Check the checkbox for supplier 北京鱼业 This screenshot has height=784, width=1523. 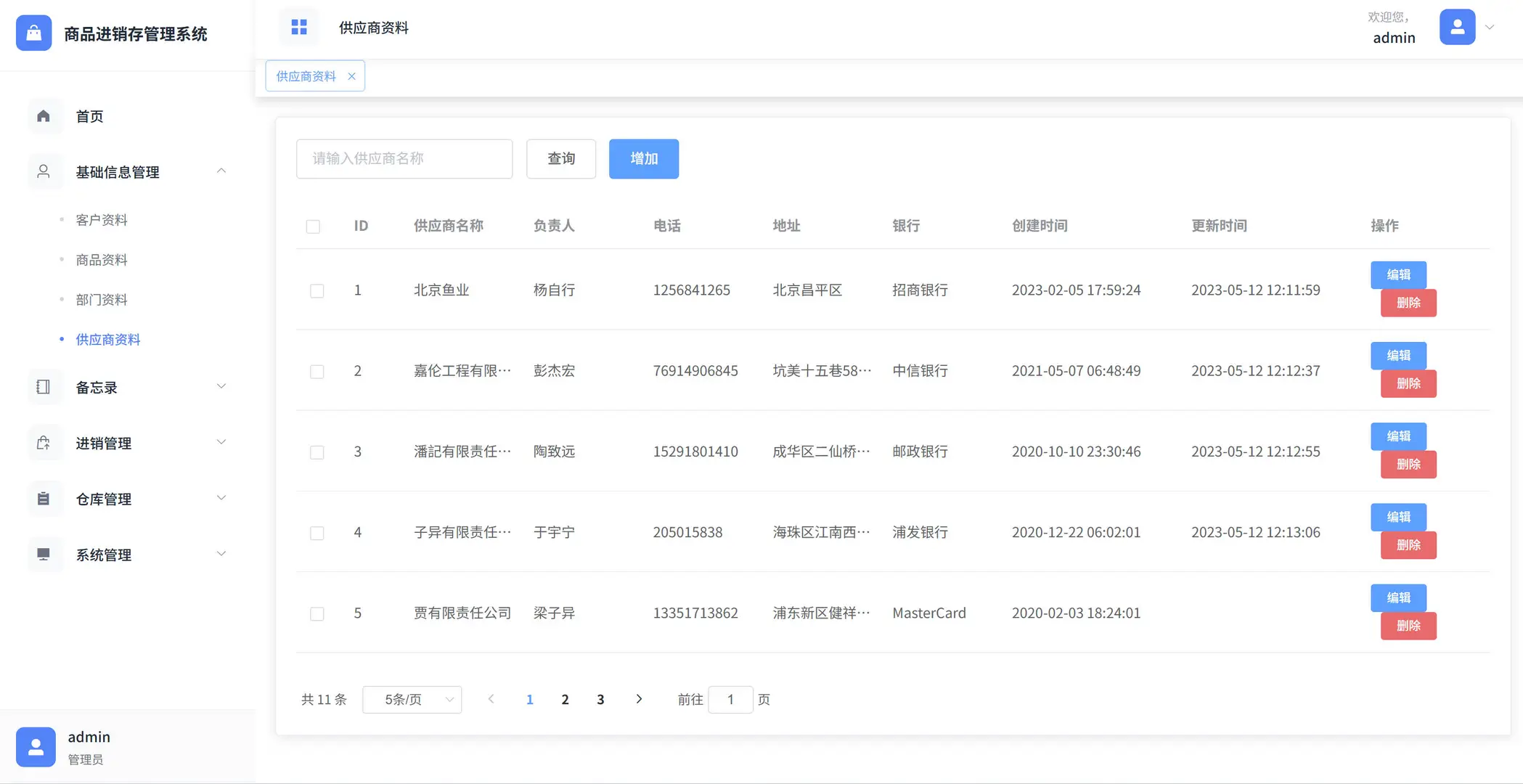[317, 290]
